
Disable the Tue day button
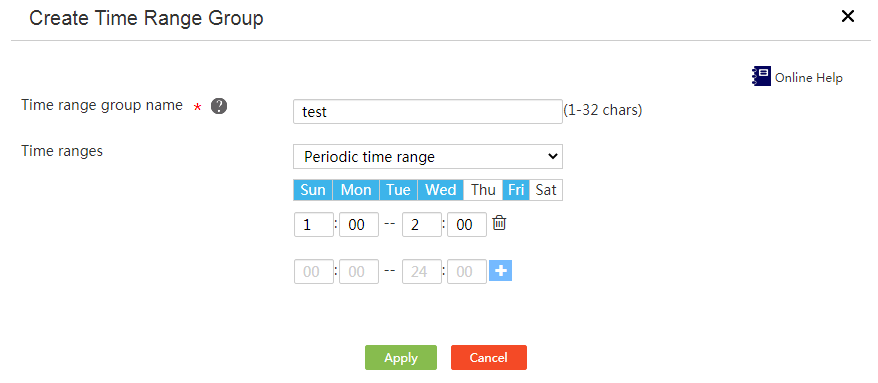click(x=398, y=190)
